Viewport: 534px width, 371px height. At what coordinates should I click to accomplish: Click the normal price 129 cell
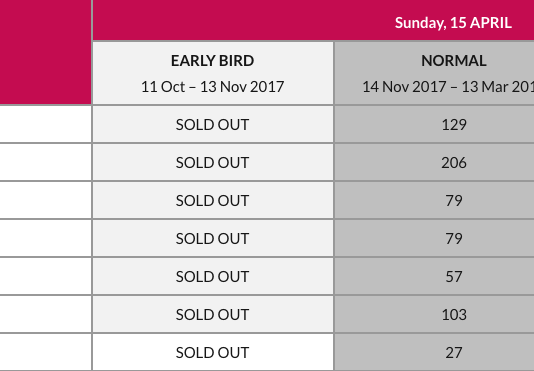(434, 124)
